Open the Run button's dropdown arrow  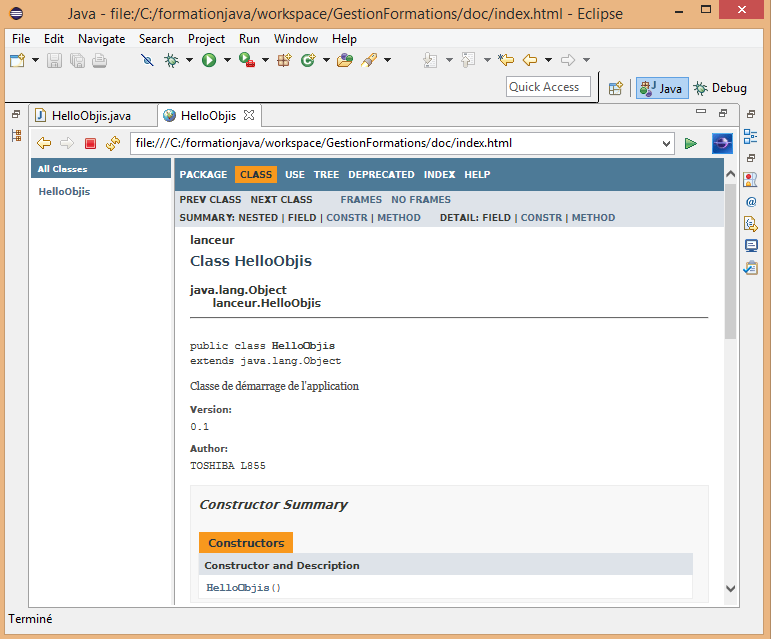(225, 61)
